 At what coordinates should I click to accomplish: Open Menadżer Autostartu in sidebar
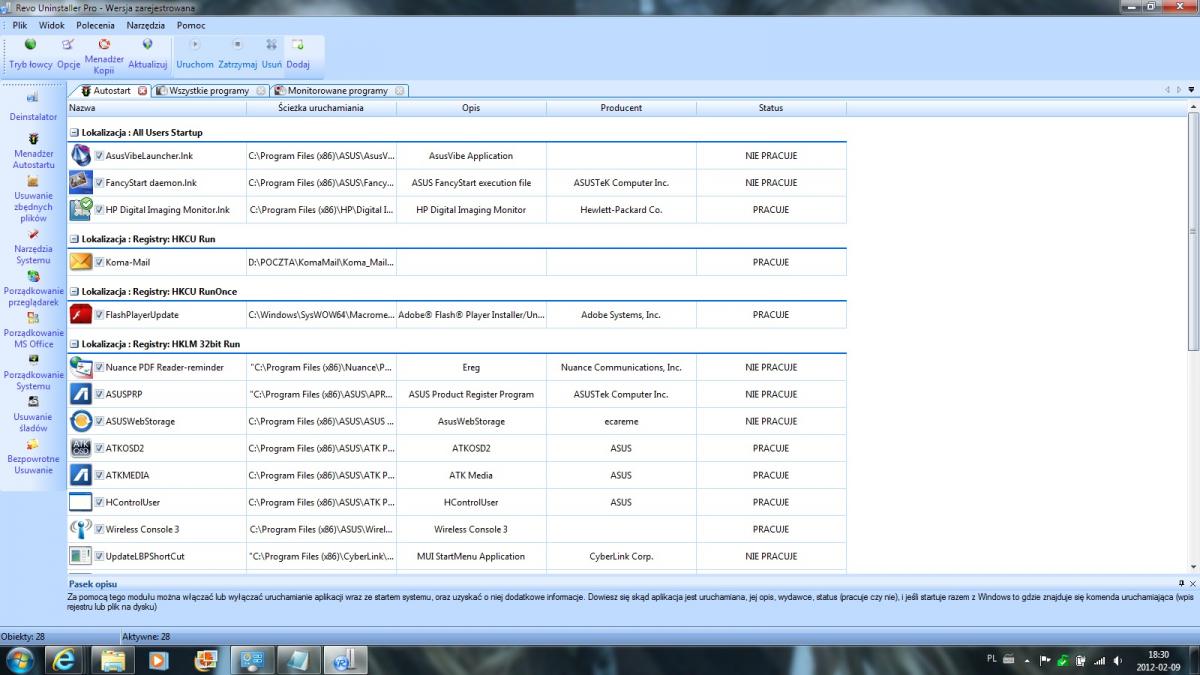pos(33,151)
